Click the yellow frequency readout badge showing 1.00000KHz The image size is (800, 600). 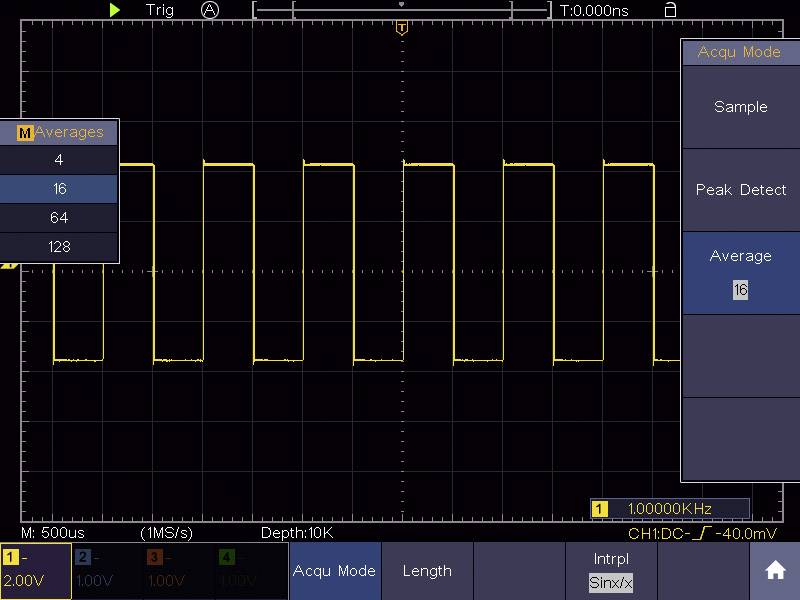tap(672, 508)
